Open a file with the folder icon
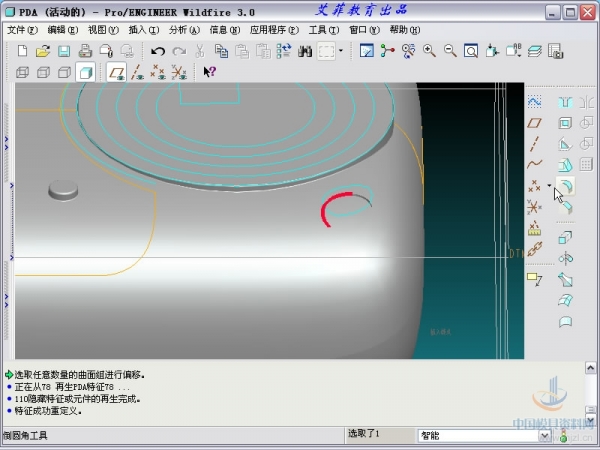The height and width of the screenshot is (450, 600). [43, 51]
